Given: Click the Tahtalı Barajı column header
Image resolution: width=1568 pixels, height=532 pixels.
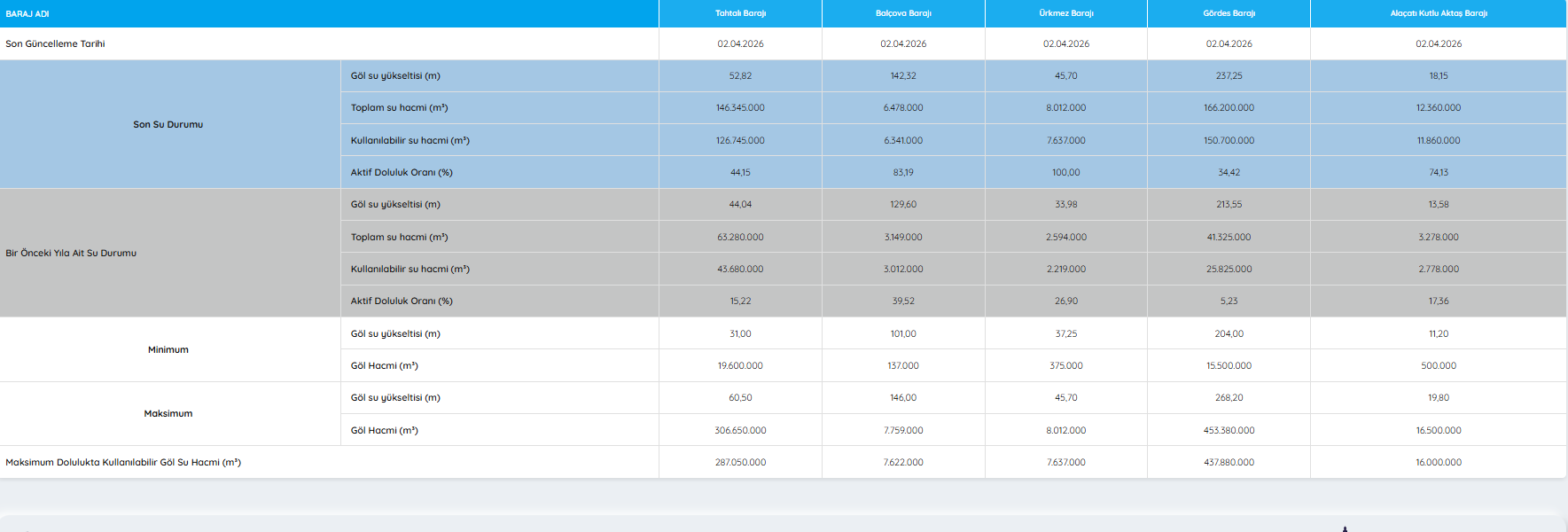Looking at the screenshot, I should coord(740,13).
